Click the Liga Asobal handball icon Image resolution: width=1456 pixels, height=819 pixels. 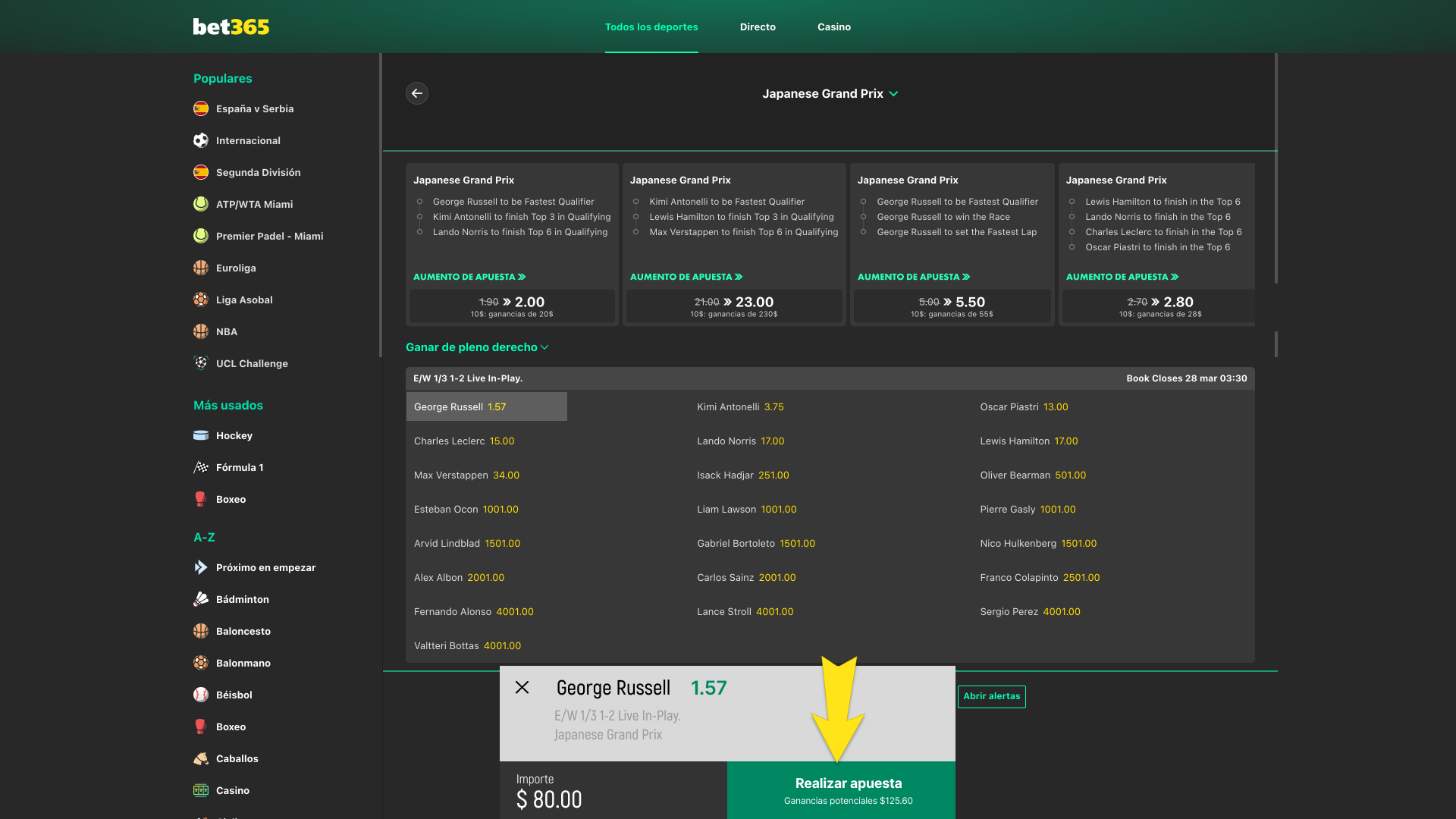[201, 300]
